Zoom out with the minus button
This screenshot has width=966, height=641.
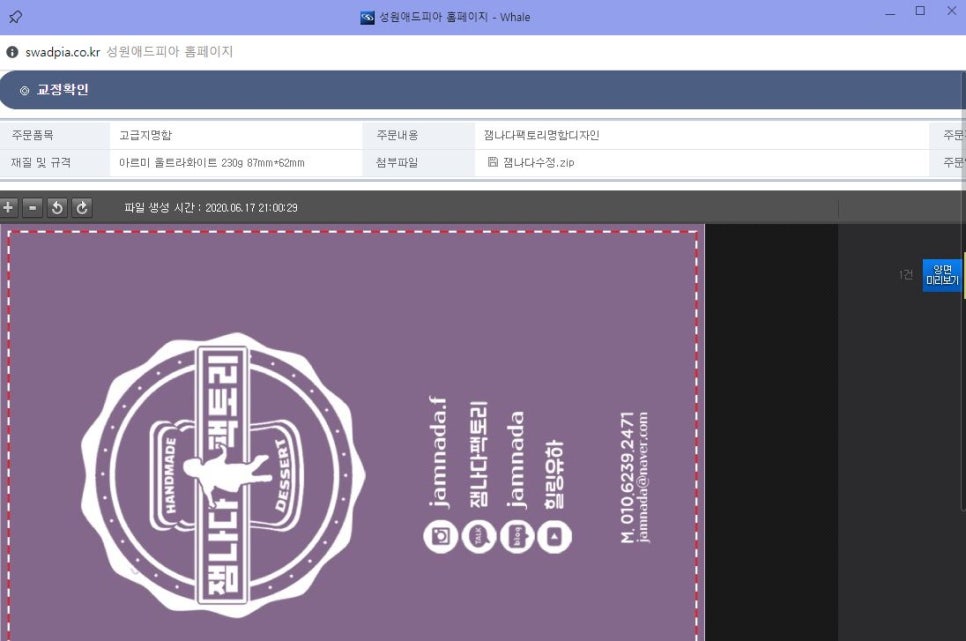[33, 208]
